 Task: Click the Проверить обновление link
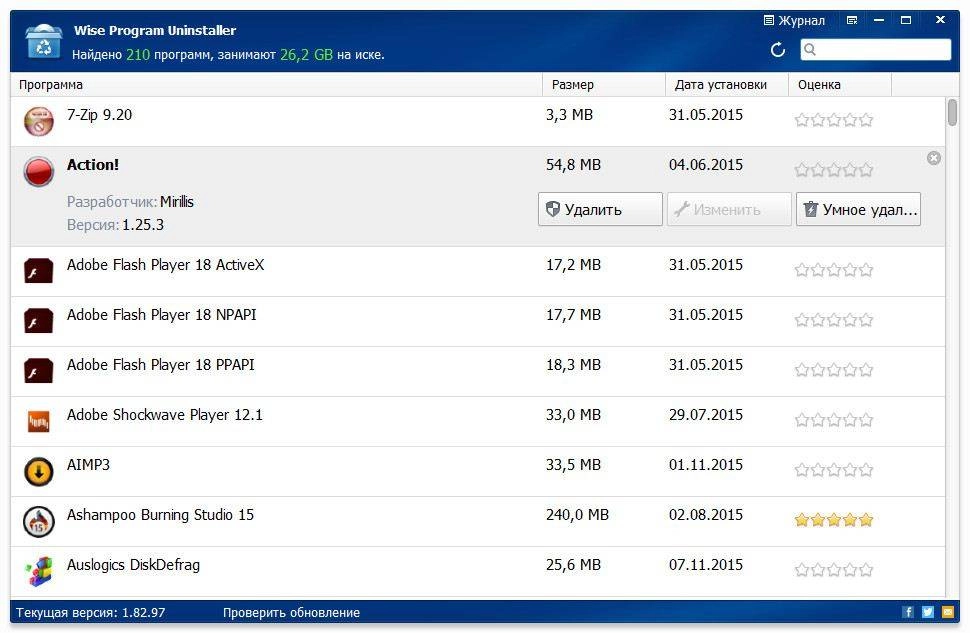(x=291, y=613)
